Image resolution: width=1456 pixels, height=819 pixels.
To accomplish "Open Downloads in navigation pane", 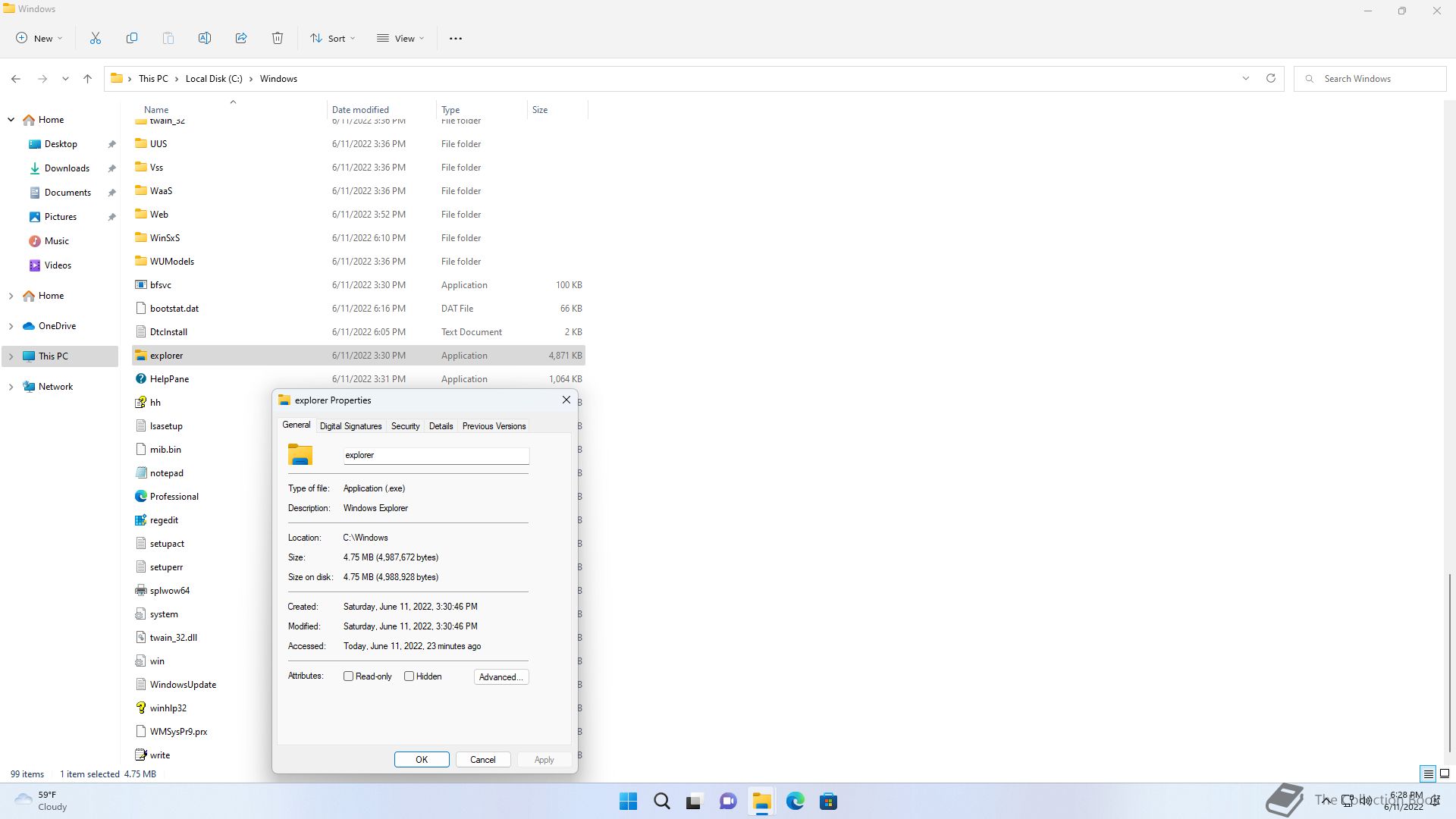I will click(67, 168).
